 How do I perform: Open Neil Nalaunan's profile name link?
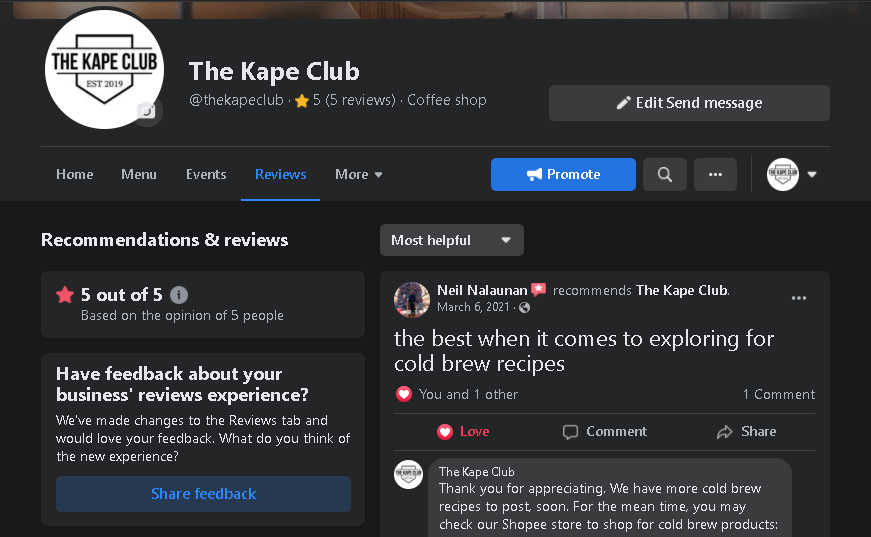point(482,290)
